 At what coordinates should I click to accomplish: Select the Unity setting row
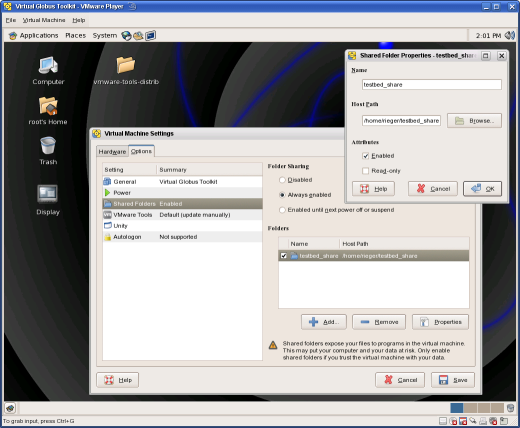coord(182,226)
